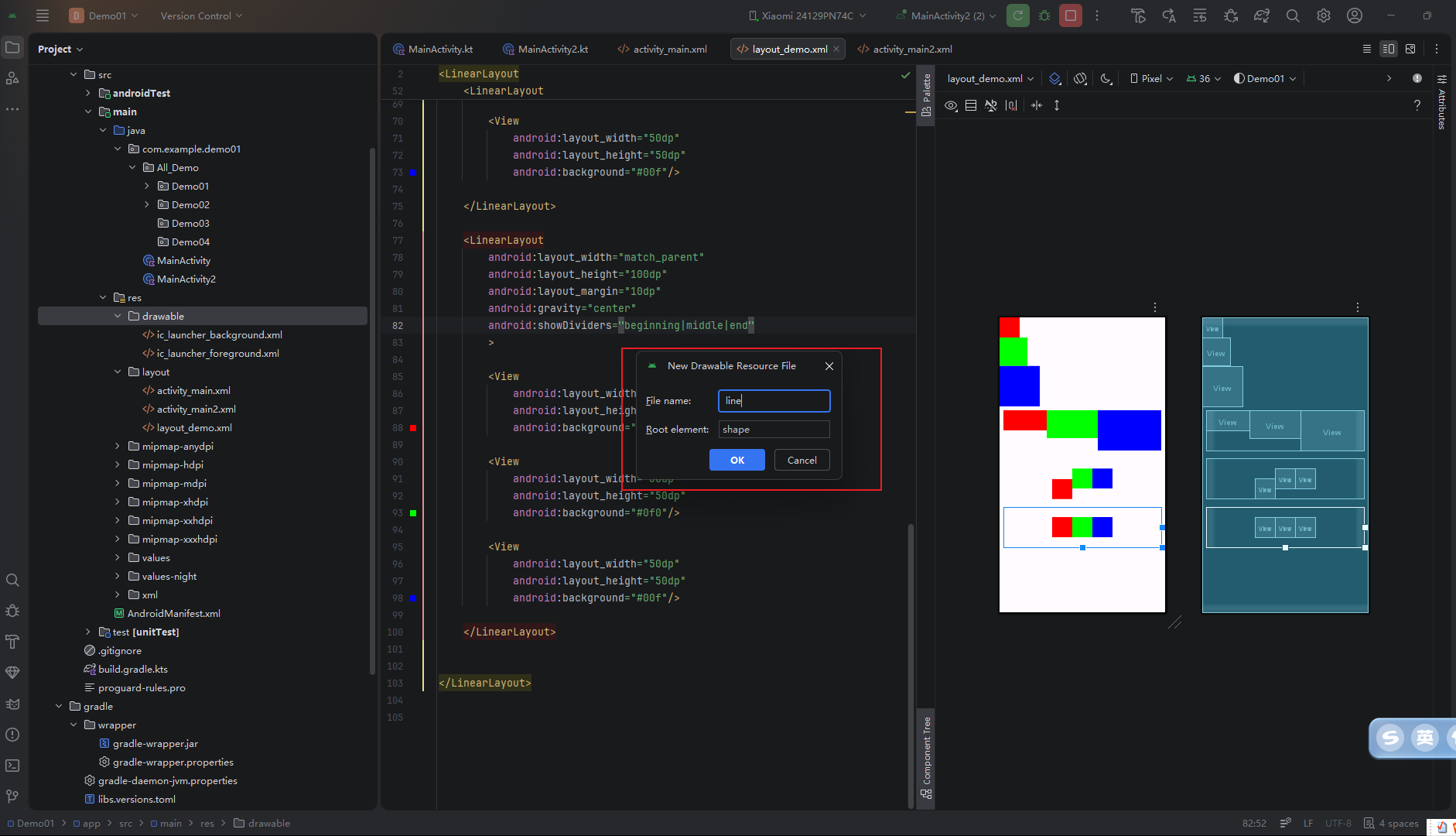Select design surface layers icon

pyautogui.click(x=1055, y=78)
